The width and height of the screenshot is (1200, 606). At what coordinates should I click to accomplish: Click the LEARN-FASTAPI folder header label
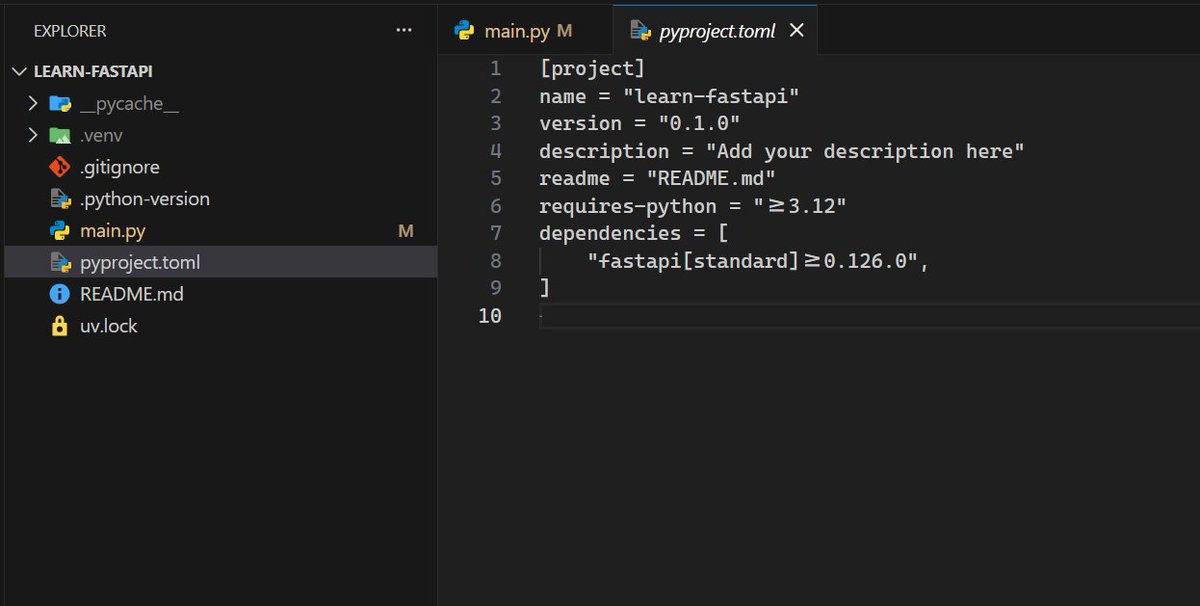[93, 72]
